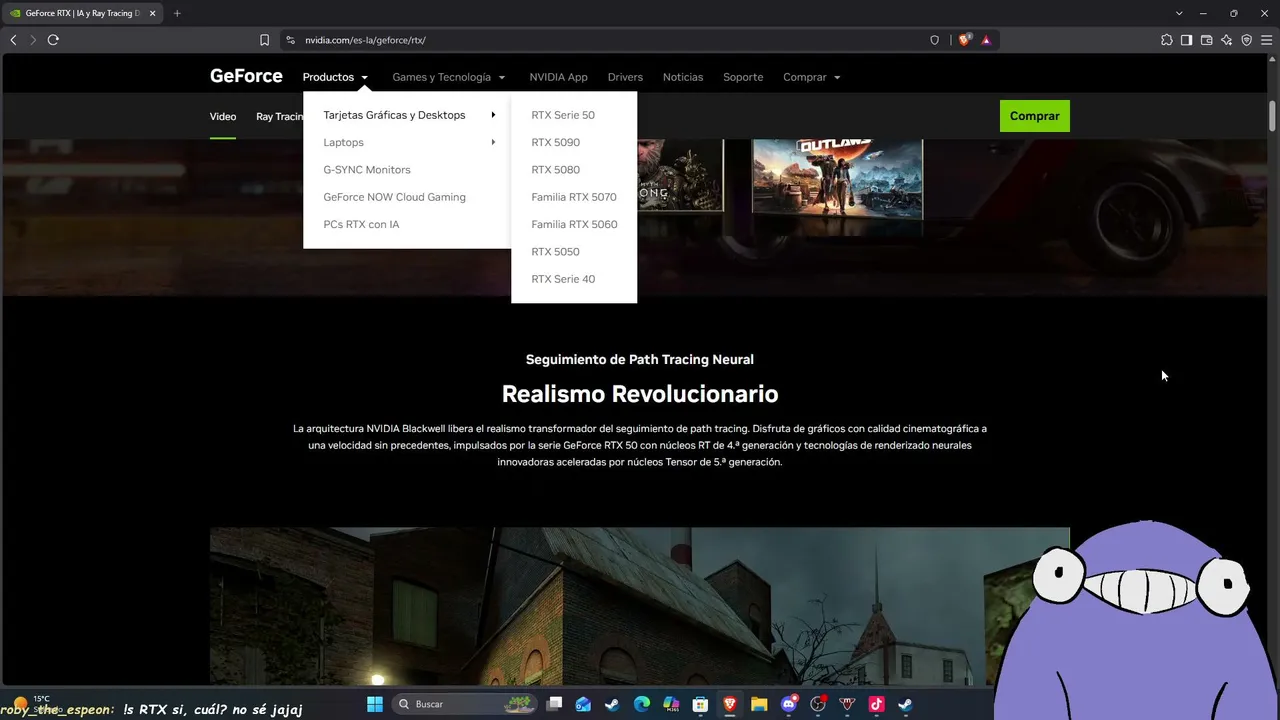
Task: Open Discord from the taskbar
Action: (789, 704)
